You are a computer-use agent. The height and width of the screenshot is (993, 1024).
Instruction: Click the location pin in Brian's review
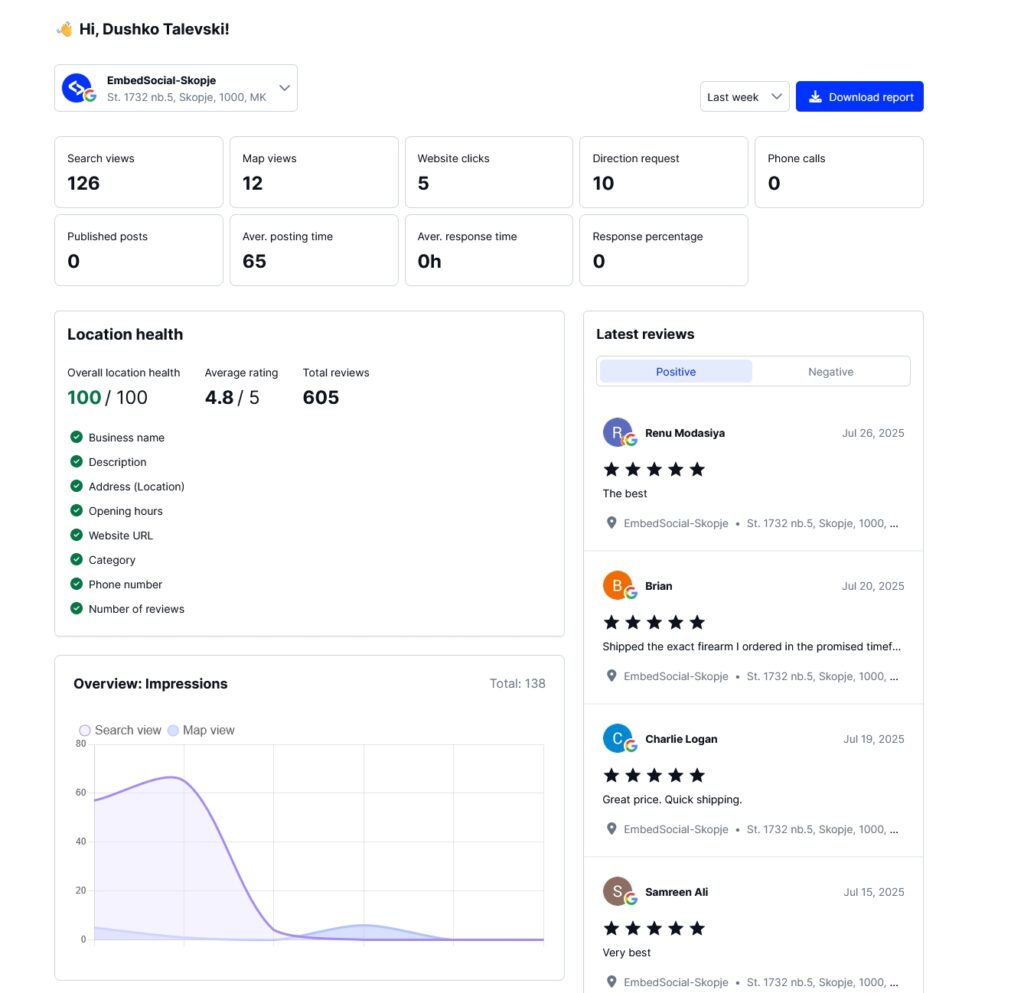(x=611, y=676)
